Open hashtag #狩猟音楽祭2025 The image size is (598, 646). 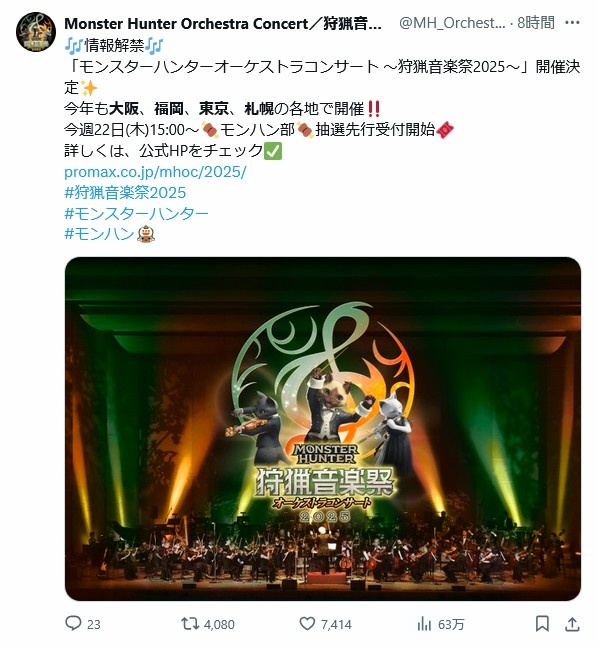pos(125,192)
